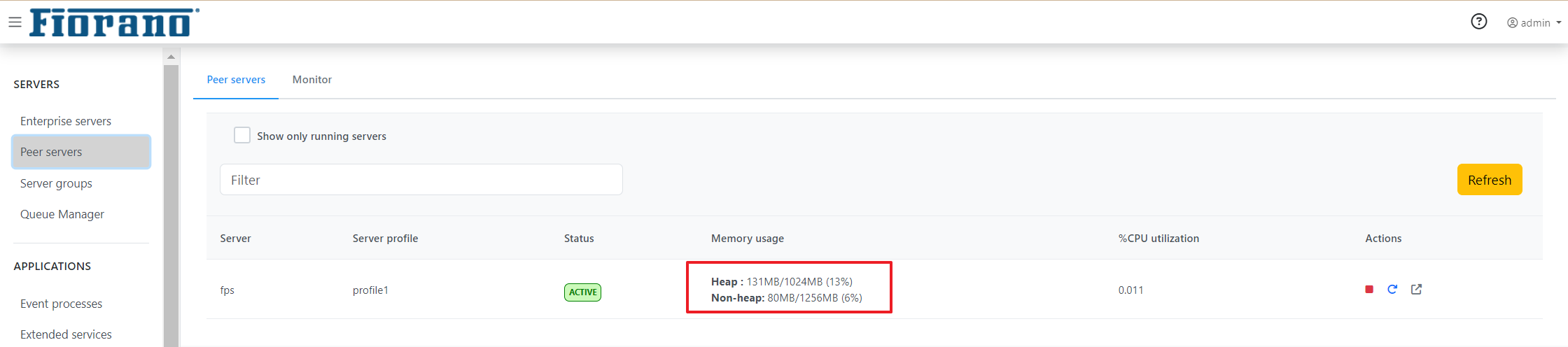Screen dimensions: 1568x347
Task: Toggle Show only running servers checkbox
Action: coord(242,135)
